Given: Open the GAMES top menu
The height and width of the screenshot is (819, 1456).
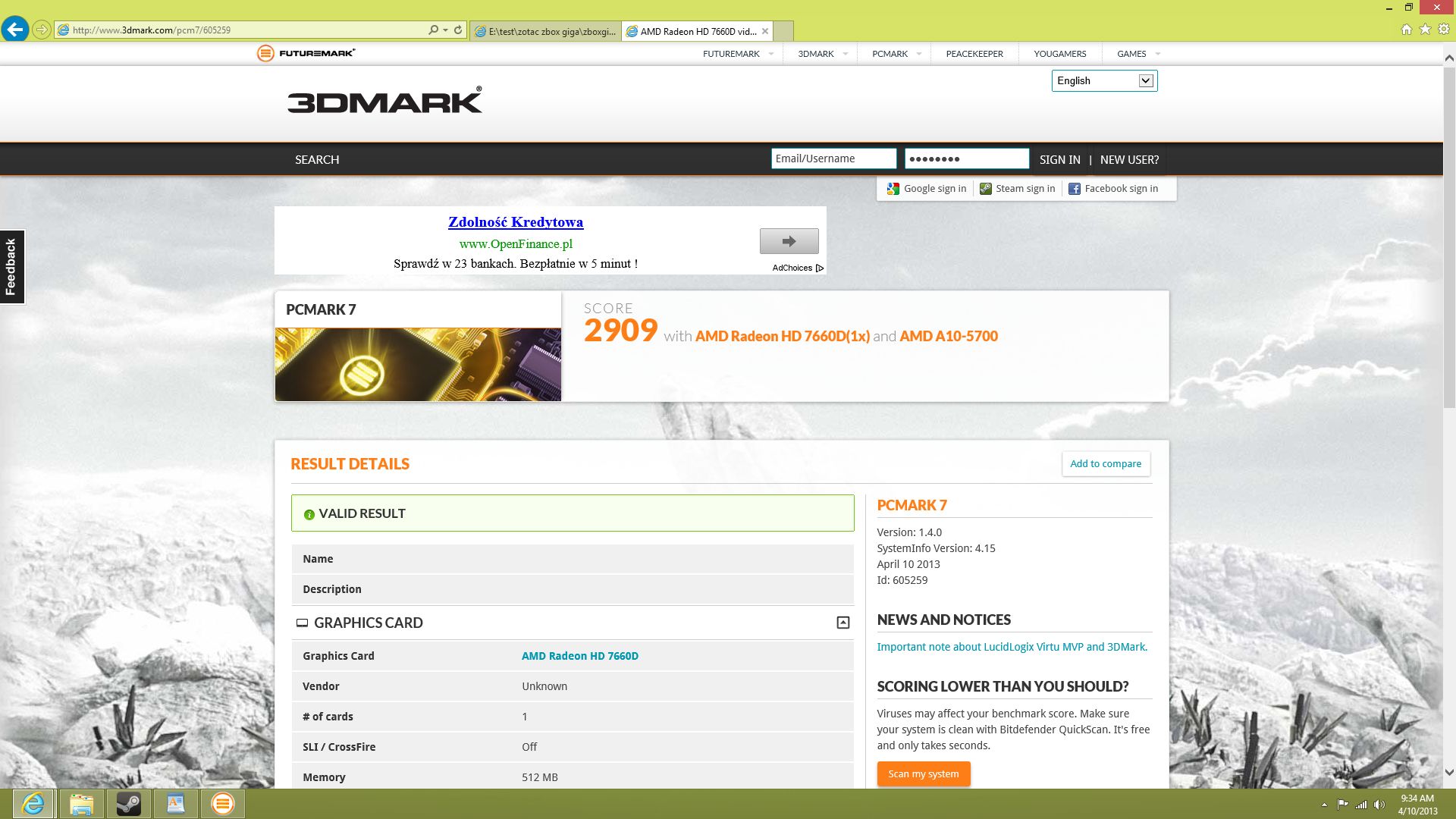Looking at the screenshot, I should coord(1131,54).
